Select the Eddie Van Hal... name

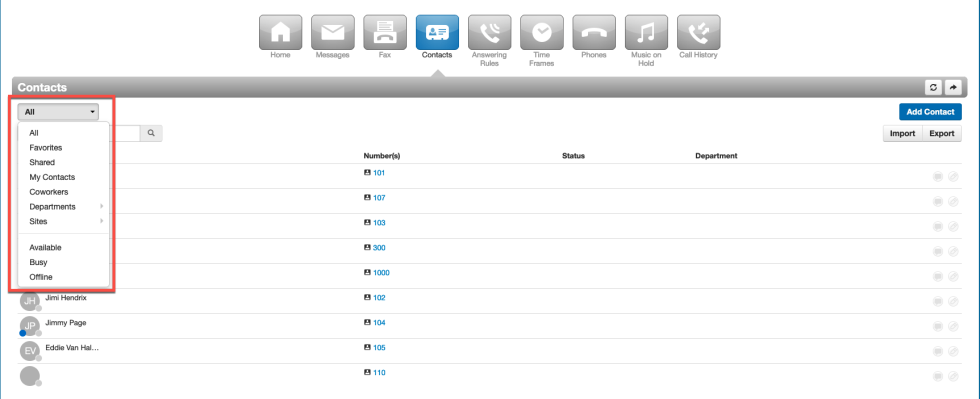72,347
